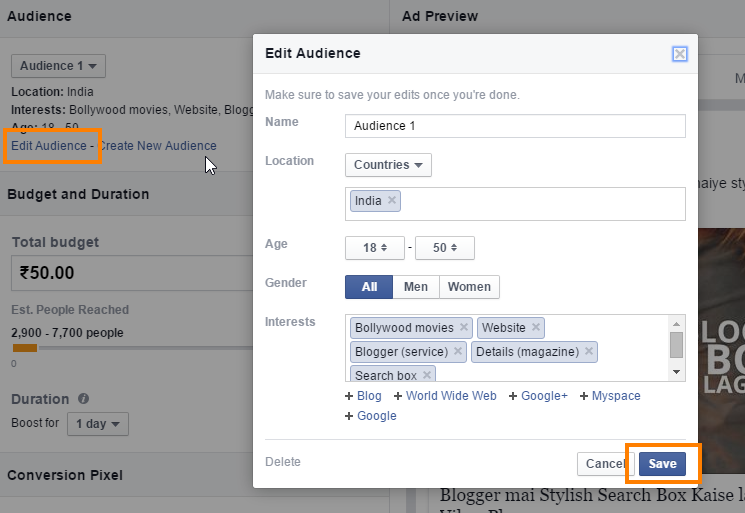Click interests list scrollbar down arrow
The image size is (745, 513).
[x=677, y=372]
